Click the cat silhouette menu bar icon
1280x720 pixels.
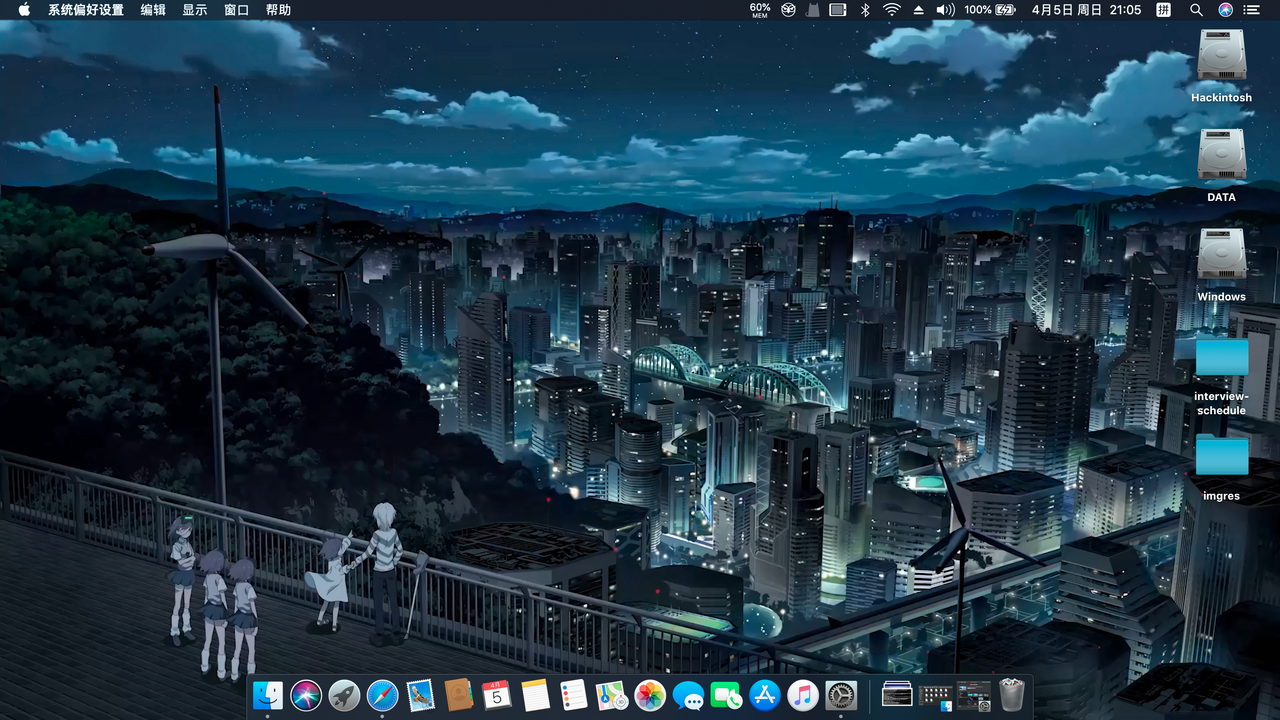pyautogui.click(x=813, y=10)
